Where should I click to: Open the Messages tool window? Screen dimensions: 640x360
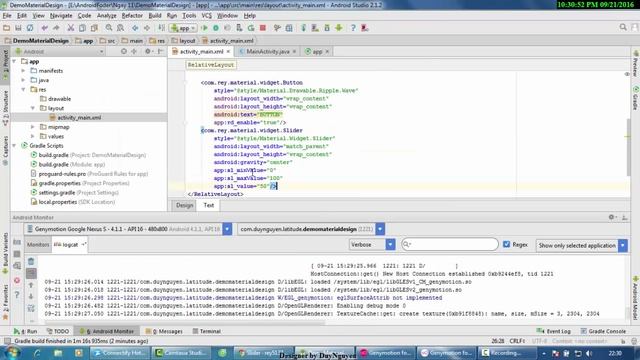tap(164, 331)
